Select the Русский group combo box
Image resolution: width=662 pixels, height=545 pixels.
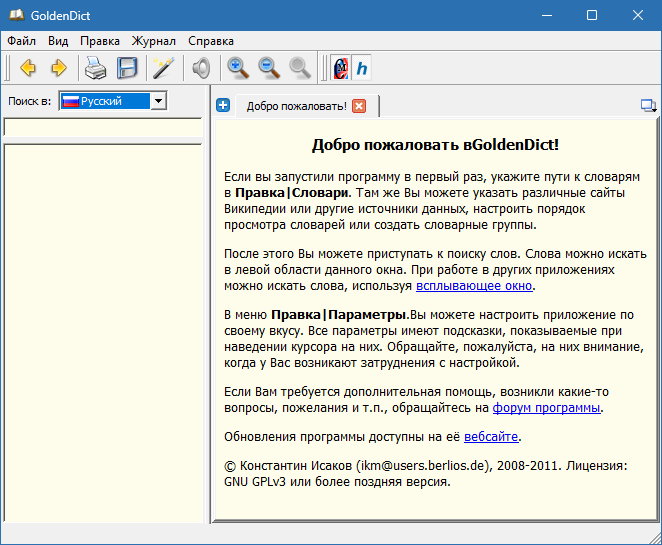click(113, 101)
